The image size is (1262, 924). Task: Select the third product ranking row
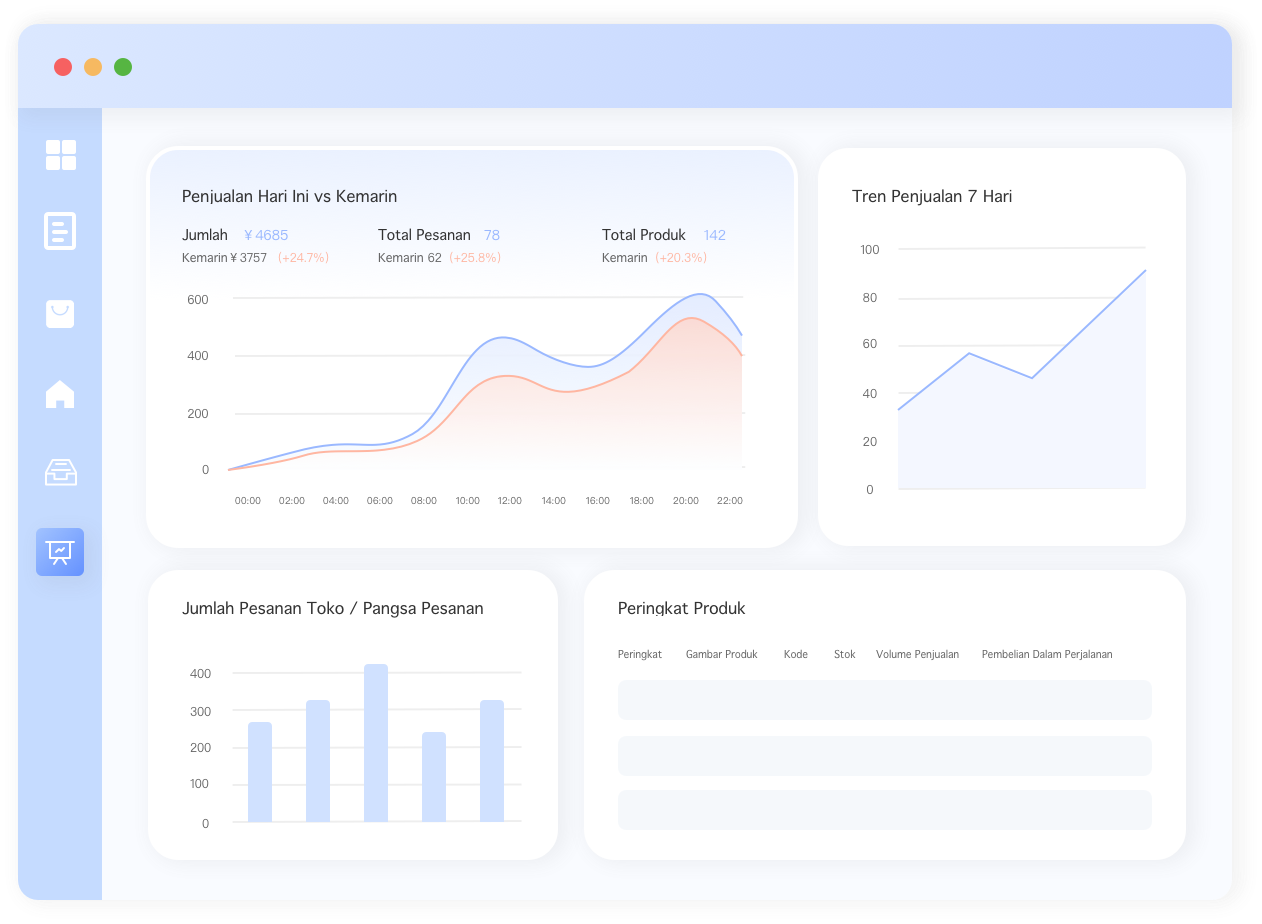[x=885, y=810]
